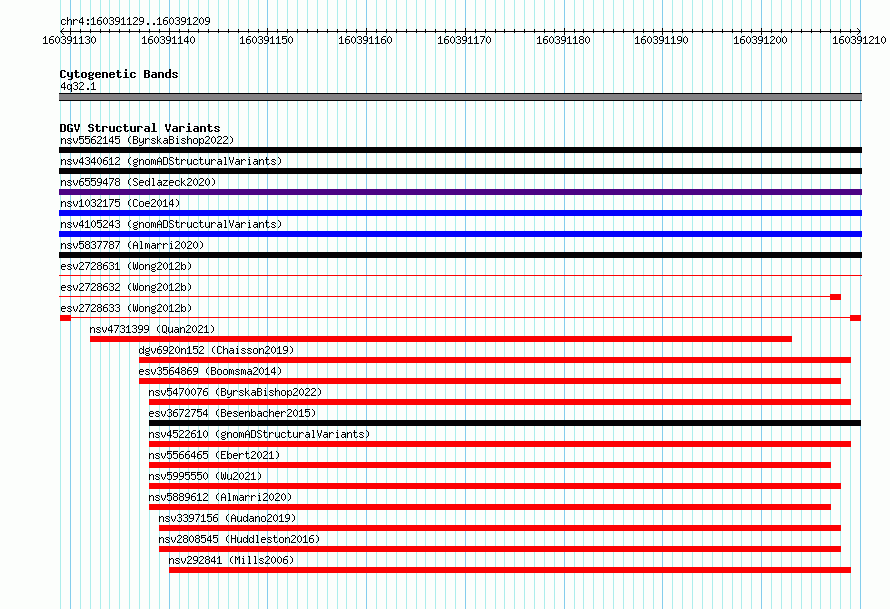Click ruler position 160391160
Viewport: 890px width, 609px height.
point(365,40)
